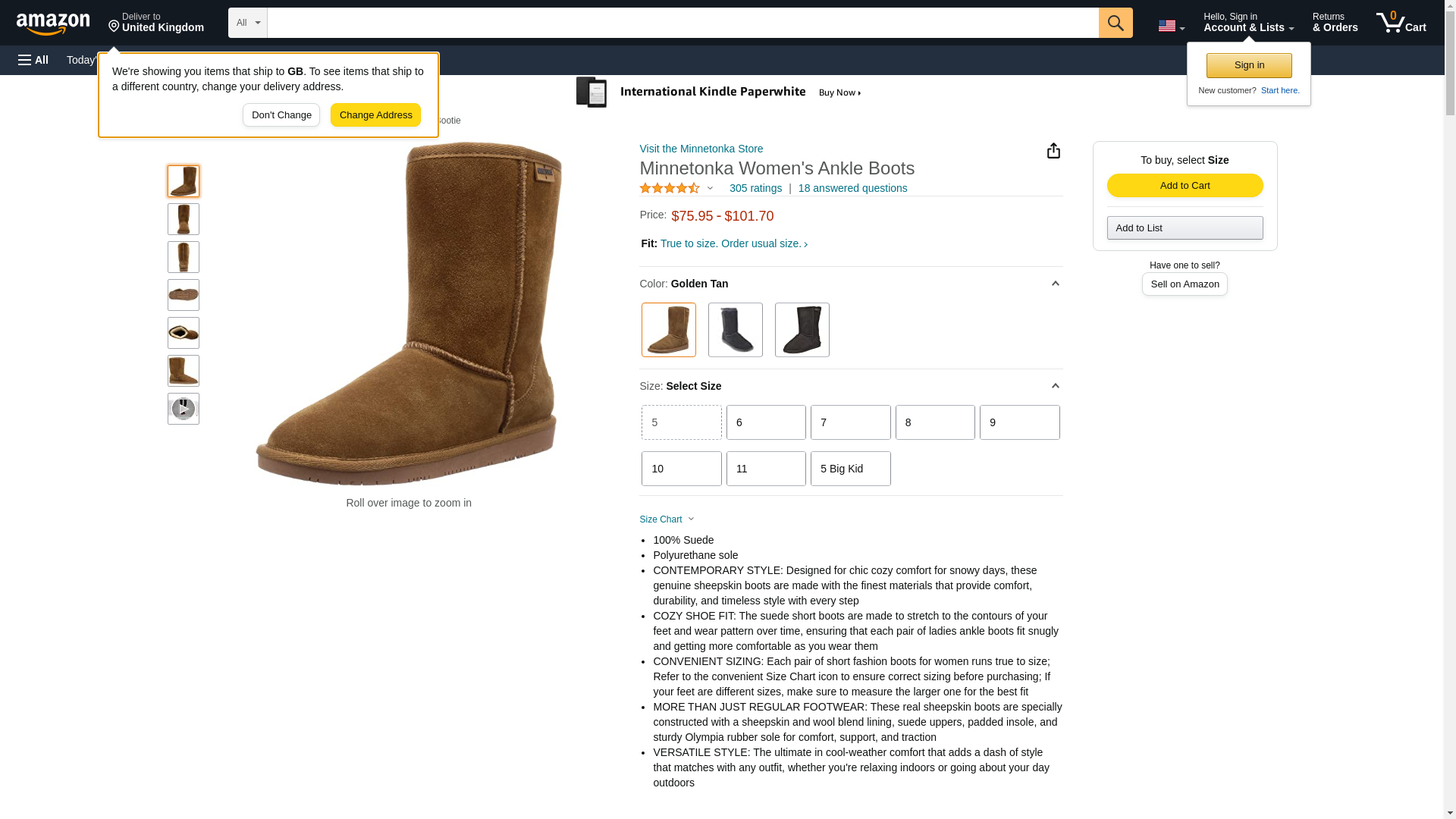Open the Visit the Minnetonka Store link

(x=701, y=149)
